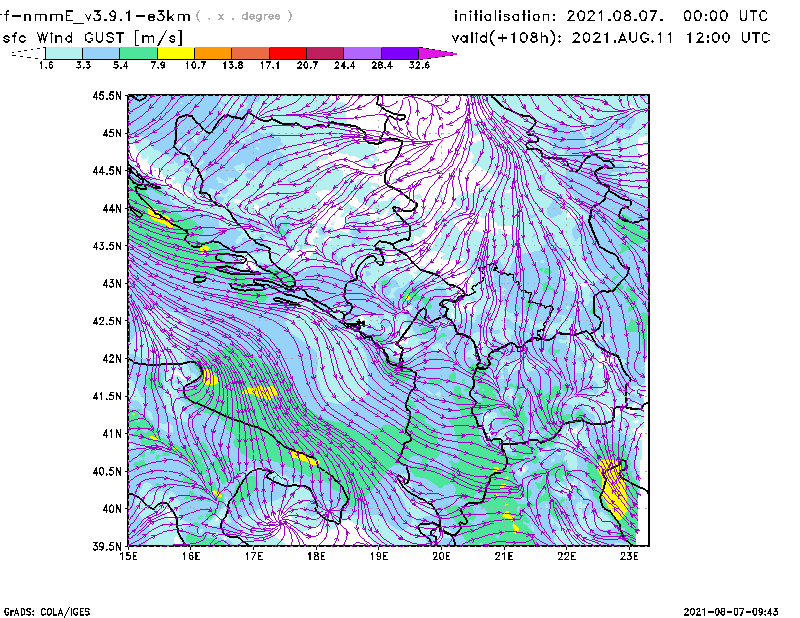Click legend value '32.6'
Viewport: 800px width, 618px height.
pos(419,65)
